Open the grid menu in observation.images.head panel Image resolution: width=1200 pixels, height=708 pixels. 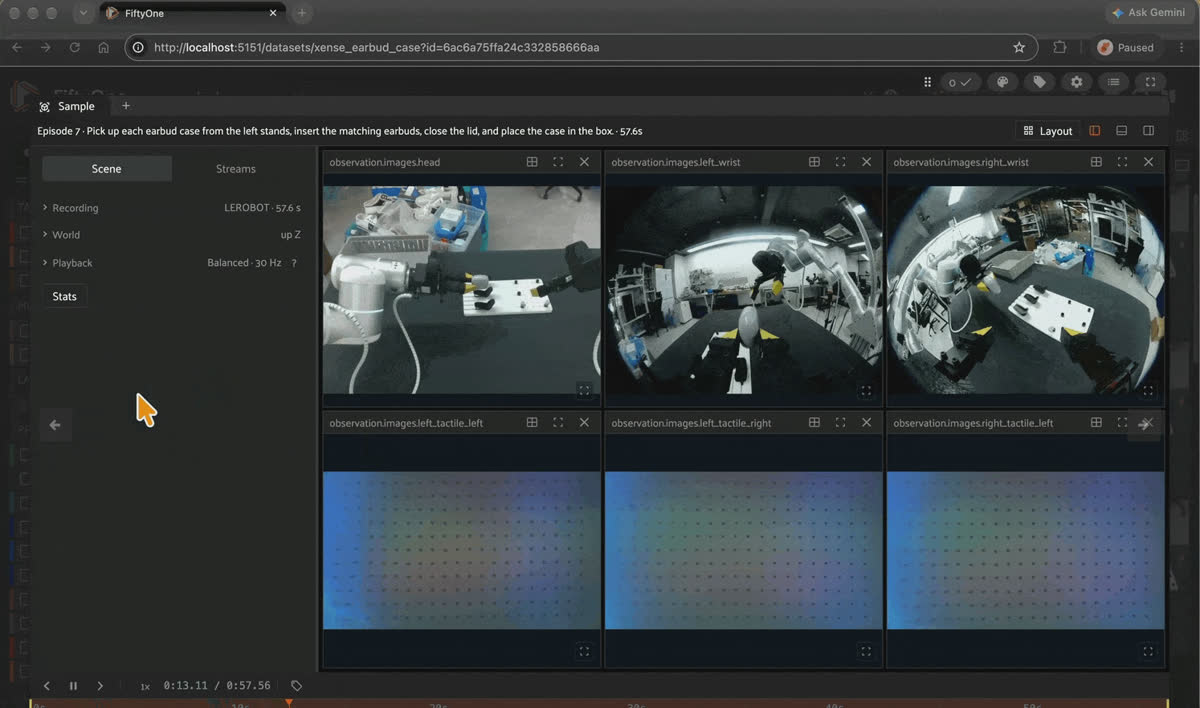(x=532, y=162)
